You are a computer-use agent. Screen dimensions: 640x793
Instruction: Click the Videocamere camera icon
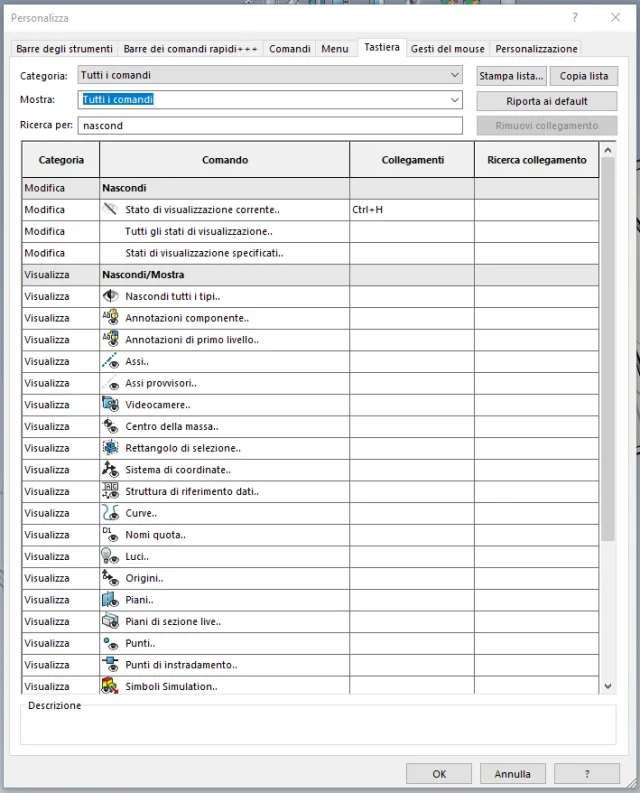(110, 405)
